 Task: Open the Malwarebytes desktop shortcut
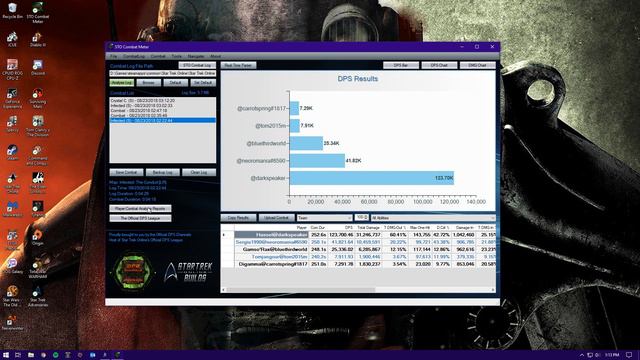click(x=12, y=209)
